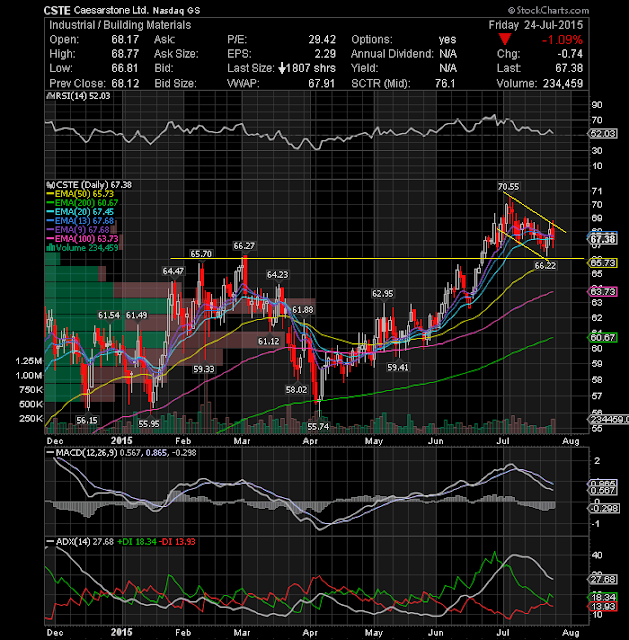Click the 66.27 March high annotation
The image size is (629, 640).
click(x=244, y=246)
